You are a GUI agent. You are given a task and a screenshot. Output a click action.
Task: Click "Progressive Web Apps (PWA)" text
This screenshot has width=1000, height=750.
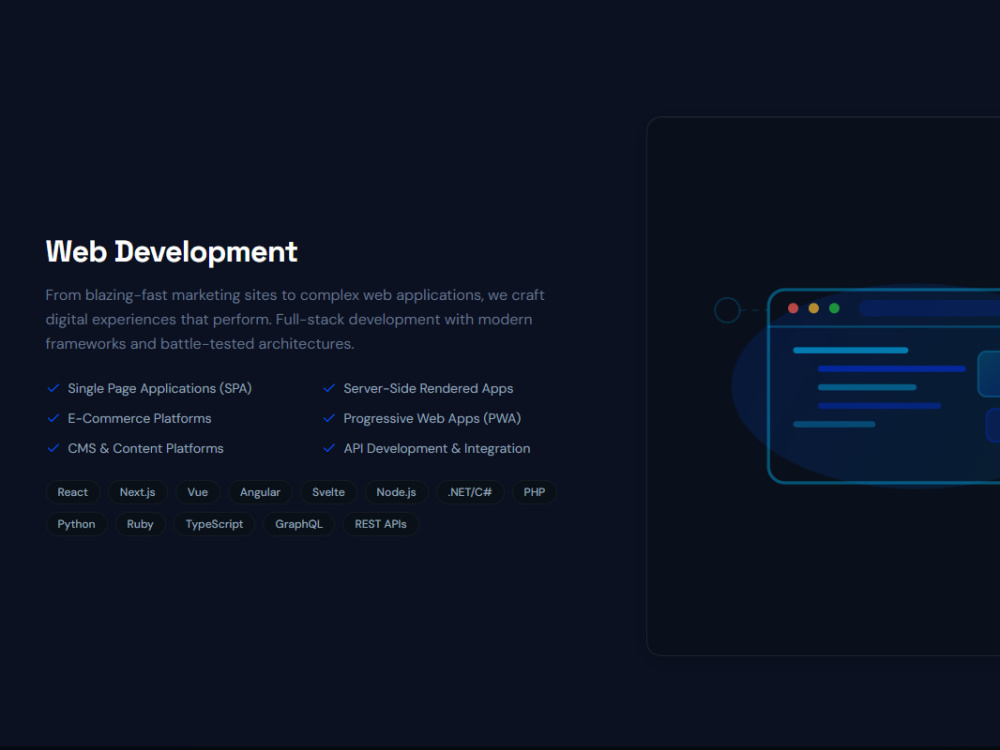[x=432, y=418]
